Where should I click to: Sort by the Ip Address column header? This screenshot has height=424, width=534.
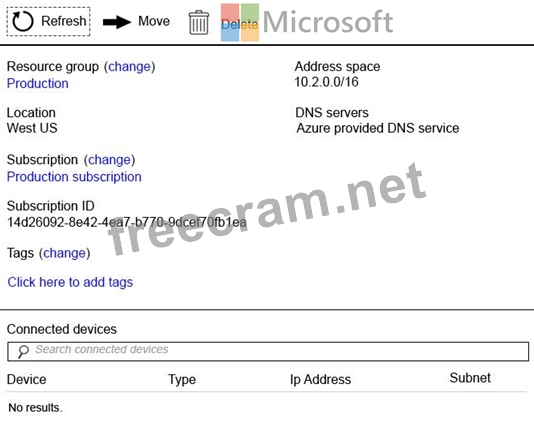(320, 379)
